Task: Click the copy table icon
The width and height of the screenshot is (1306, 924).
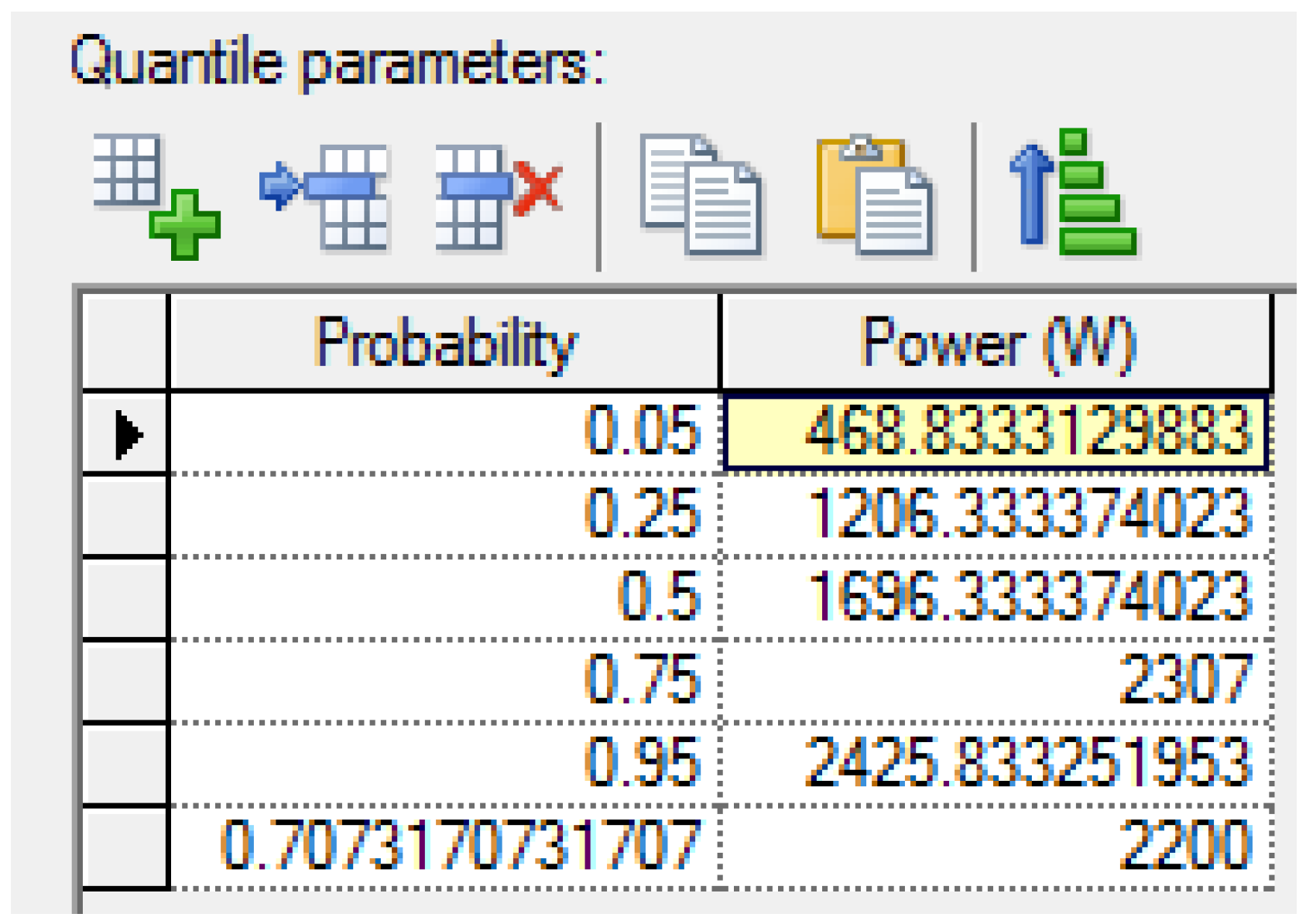Action: coord(700,195)
